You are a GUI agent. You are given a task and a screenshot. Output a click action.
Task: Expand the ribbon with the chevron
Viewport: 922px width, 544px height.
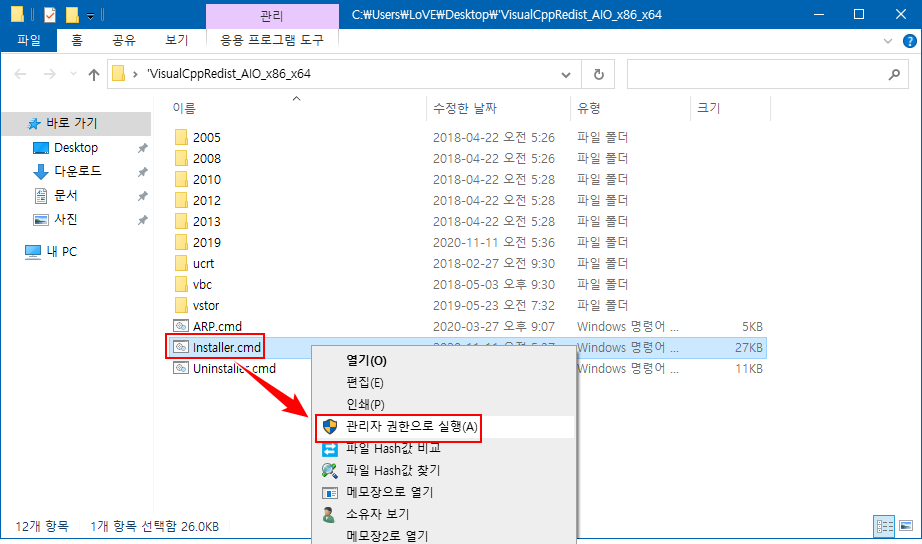tap(888, 41)
